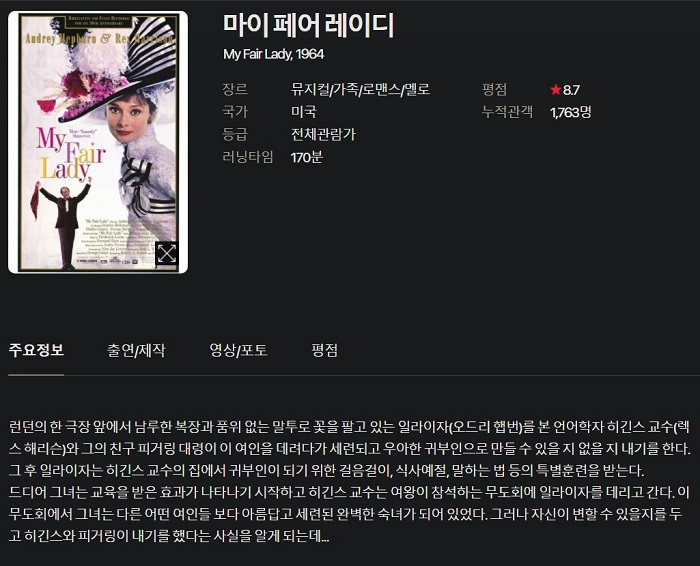Viewport: 700px width, 566px height.
Task: Click the 누적관객 label
Action: 507,112
